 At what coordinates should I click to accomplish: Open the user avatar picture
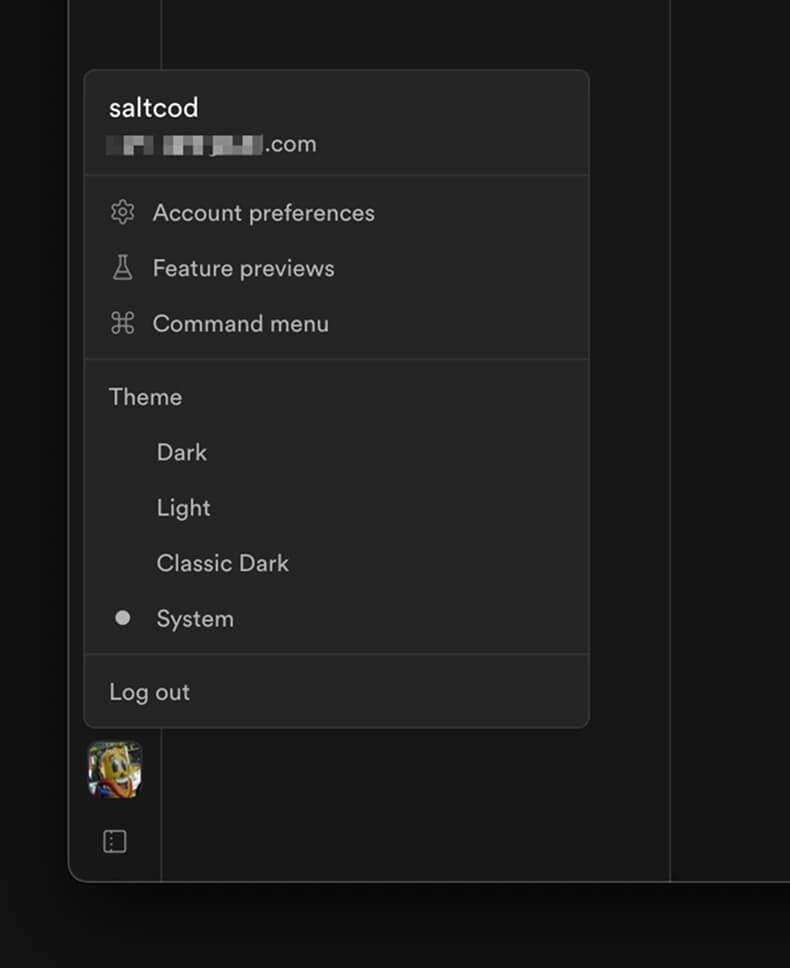115,770
